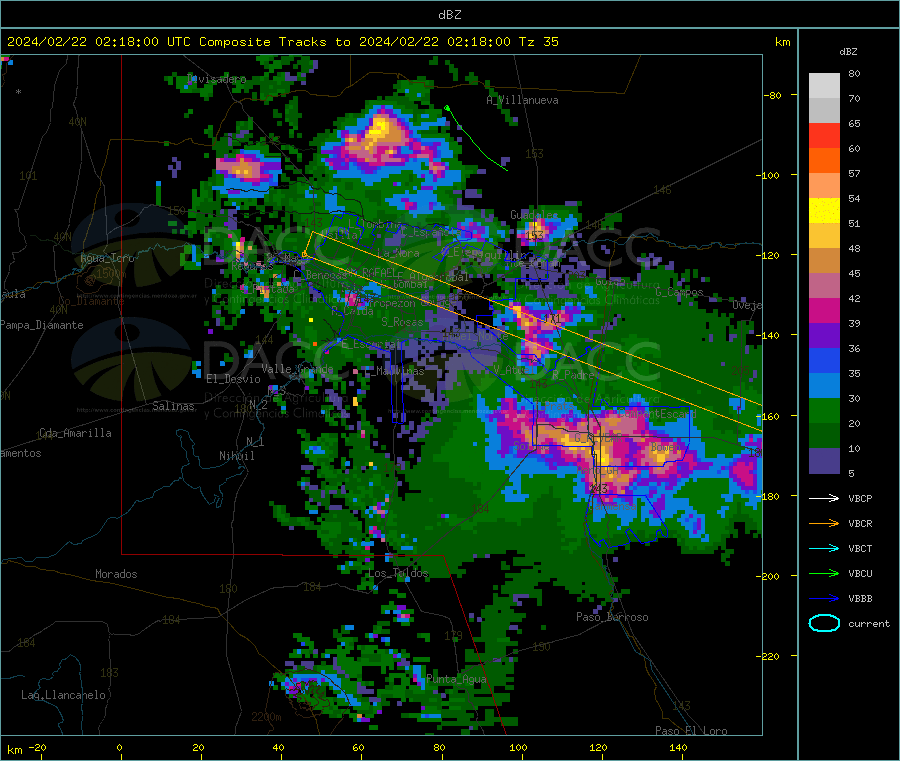The image size is (900, 761).
Task: Click the cyan 'current' ellipse legend icon
Action: (x=824, y=623)
